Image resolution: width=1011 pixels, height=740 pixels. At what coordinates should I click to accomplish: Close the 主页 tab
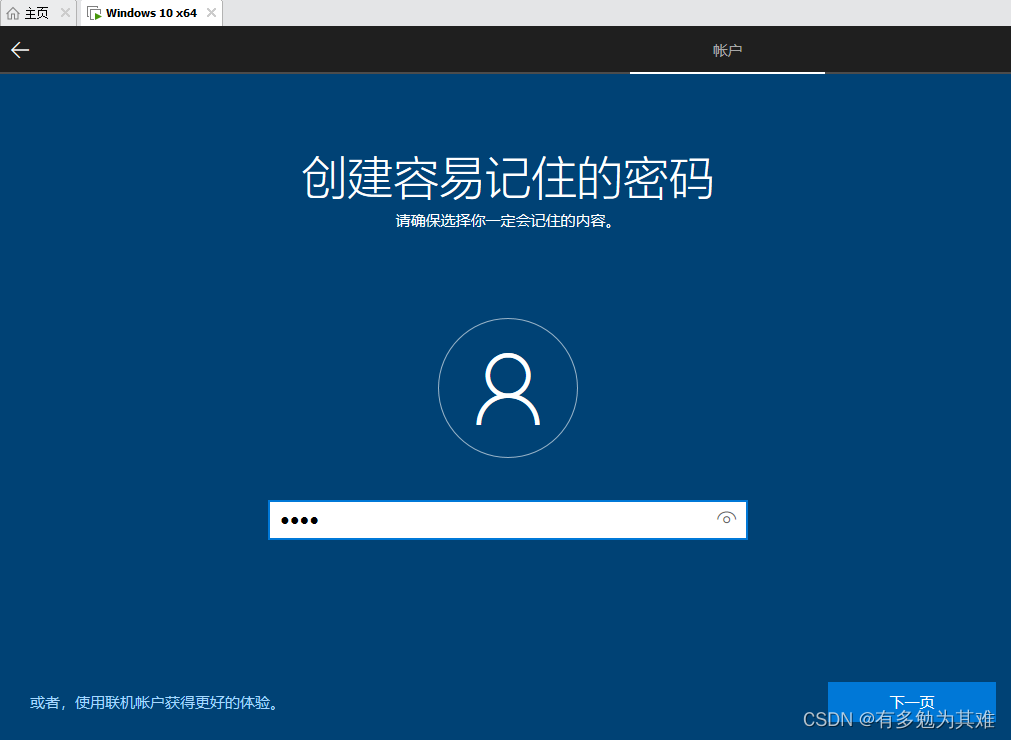pyautogui.click(x=65, y=13)
